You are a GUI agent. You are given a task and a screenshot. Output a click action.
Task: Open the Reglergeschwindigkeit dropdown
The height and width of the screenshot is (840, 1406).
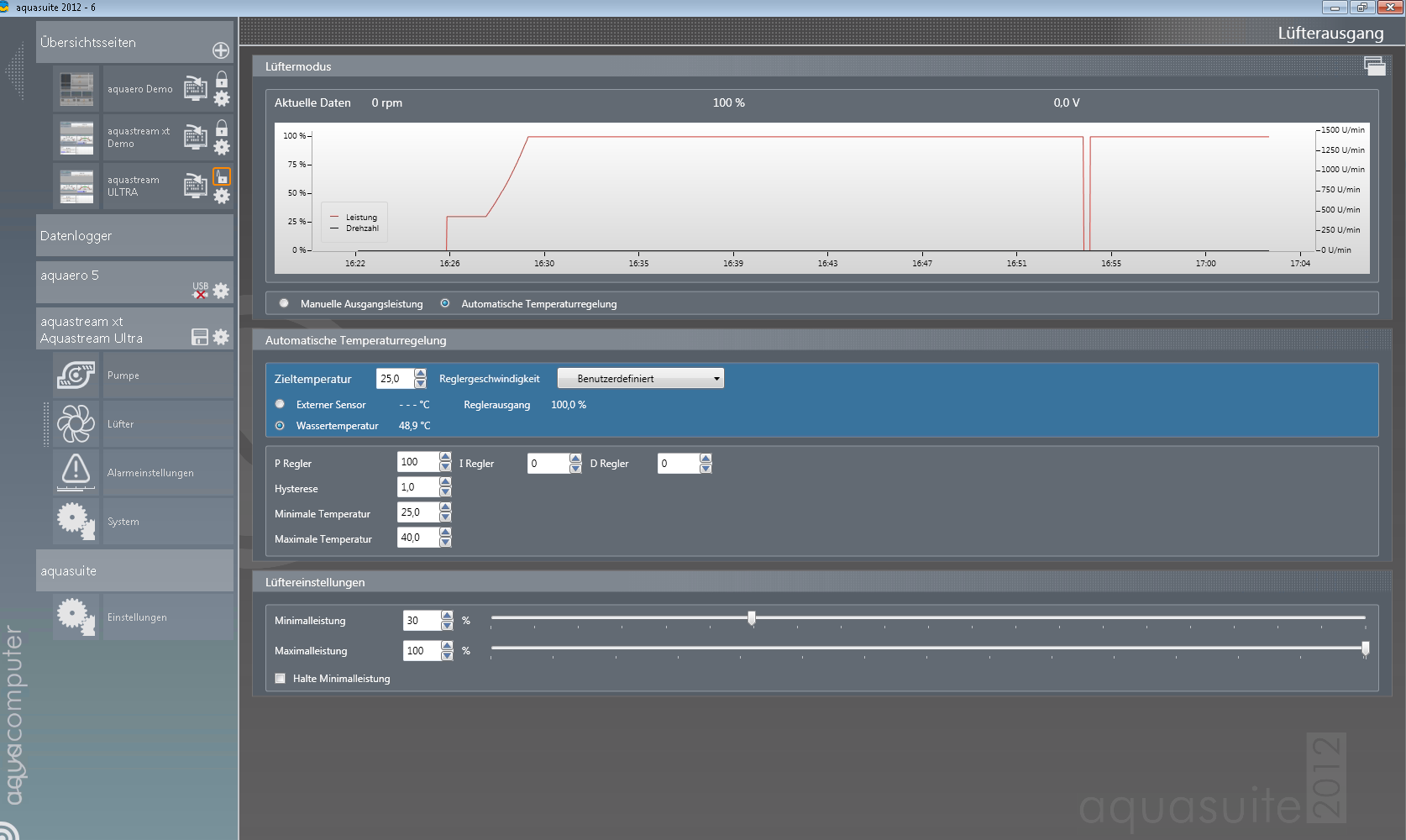[x=641, y=379]
